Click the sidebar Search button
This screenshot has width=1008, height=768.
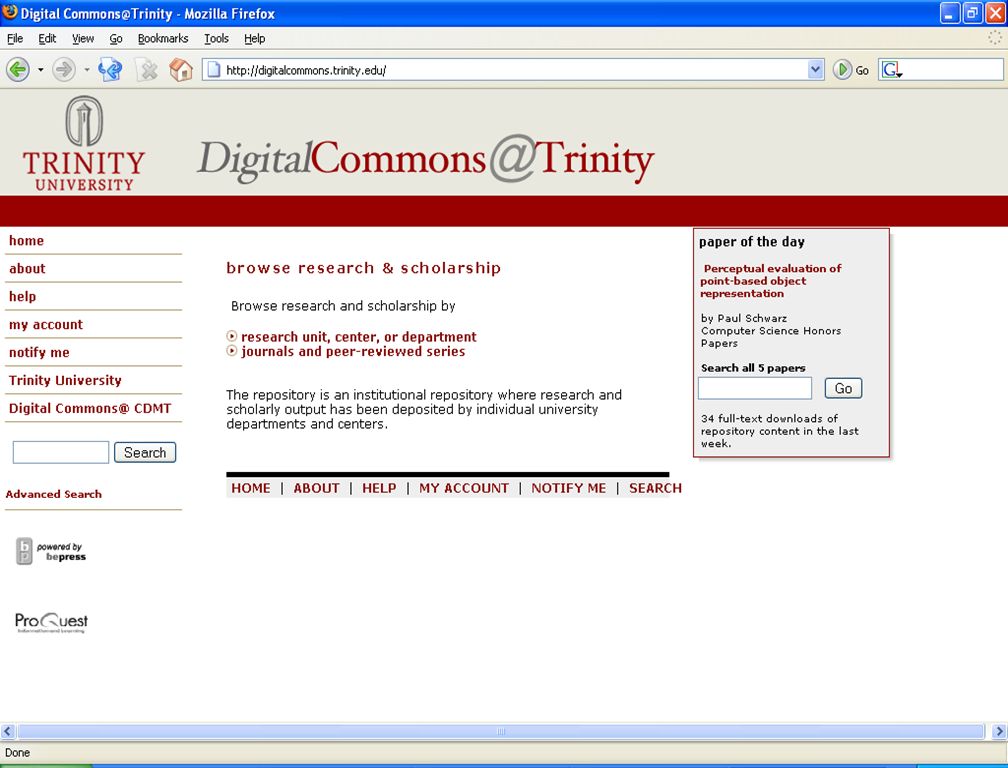[145, 452]
